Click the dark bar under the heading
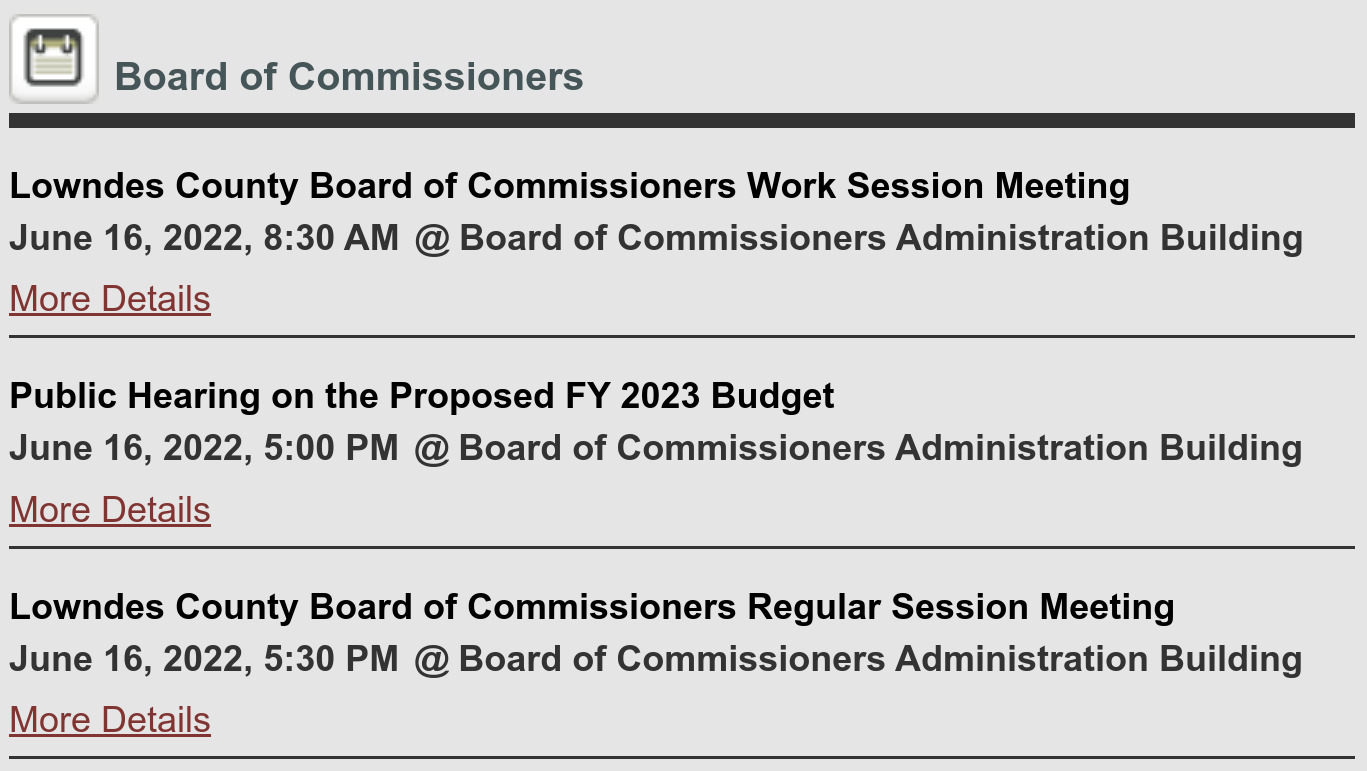 [683, 120]
